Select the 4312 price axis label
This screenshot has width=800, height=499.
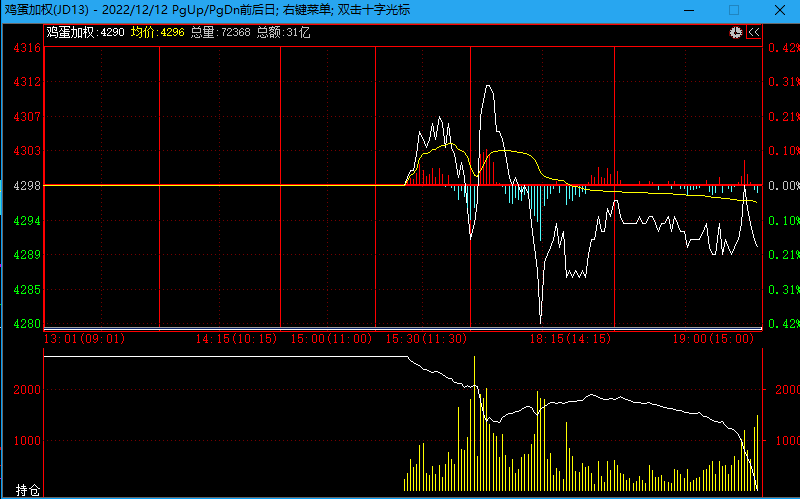27,82
